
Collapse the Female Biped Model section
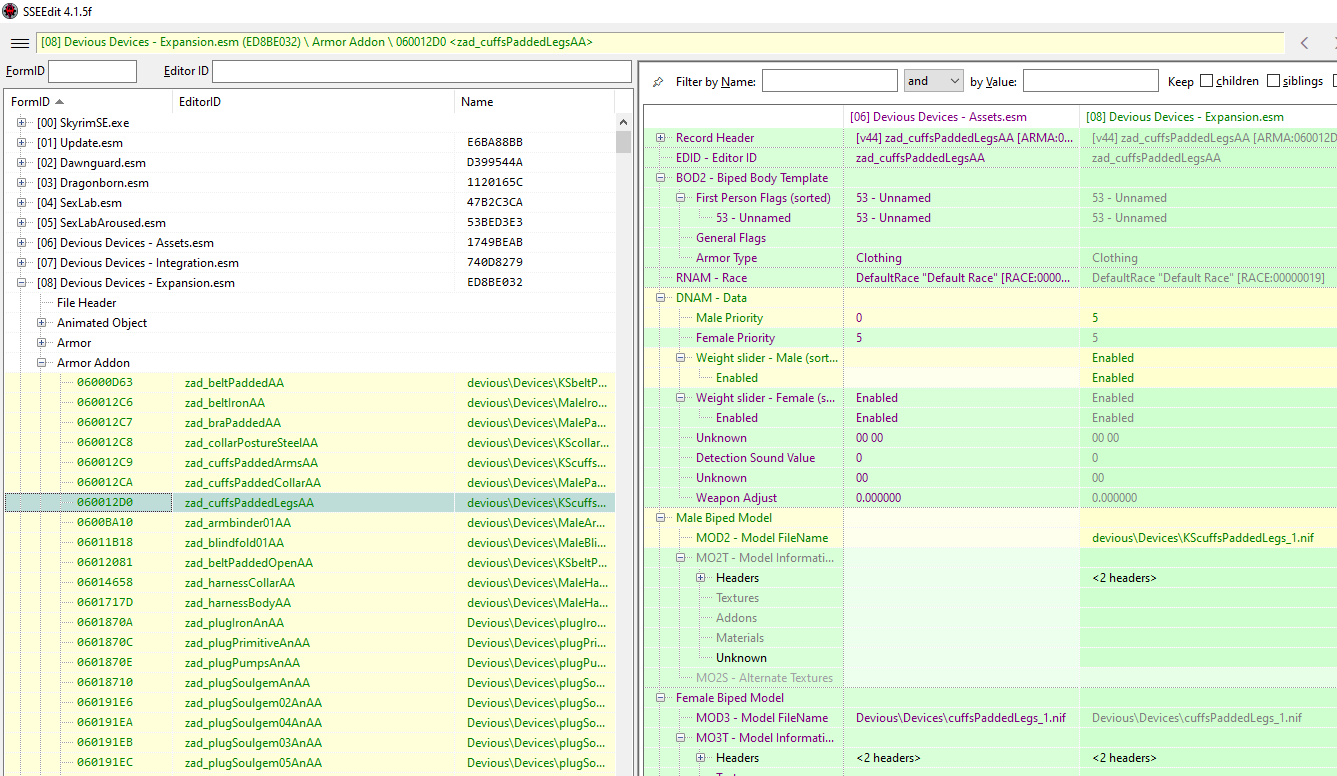(661, 698)
